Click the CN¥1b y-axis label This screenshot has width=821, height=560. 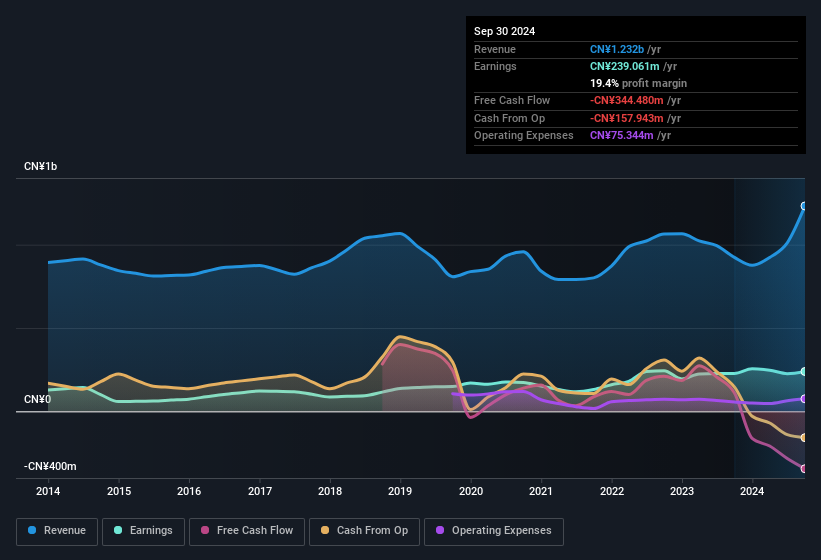[x=40, y=166]
